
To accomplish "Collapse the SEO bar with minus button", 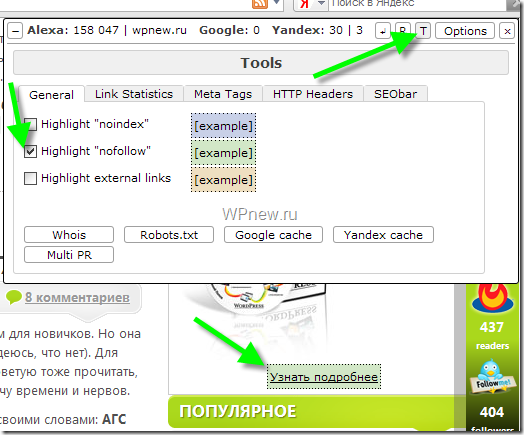I will 15,31.
